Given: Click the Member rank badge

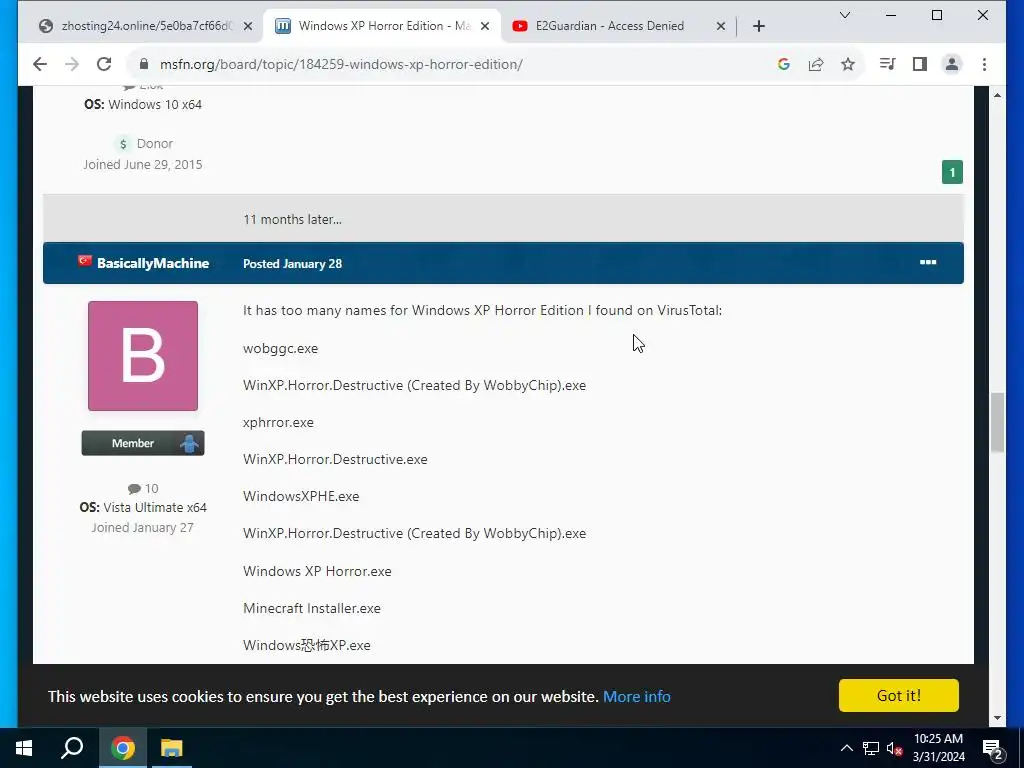Looking at the screenshot, I should point(143,443).
